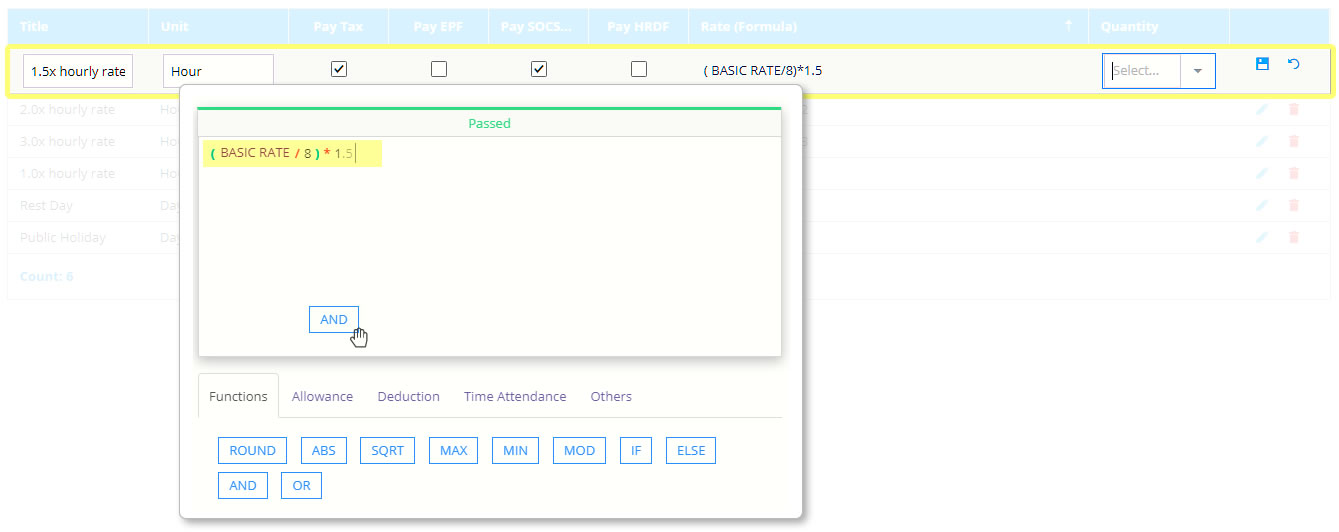Click the Unit input field
The height and width of the screenshot is (532, 1339).
(x=218, y=71)
